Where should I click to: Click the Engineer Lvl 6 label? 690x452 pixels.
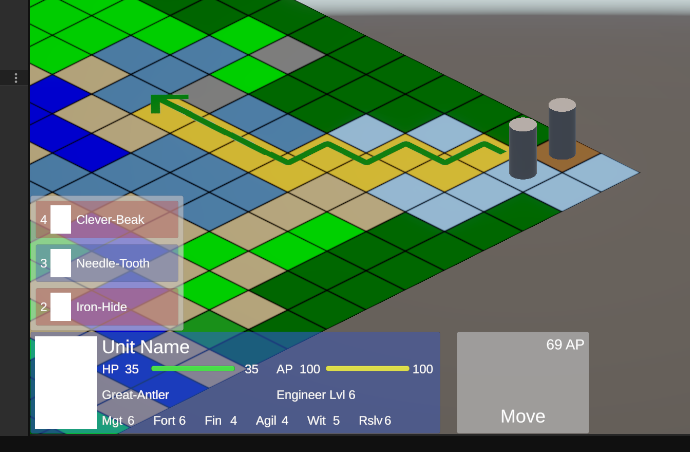point(316,395)
